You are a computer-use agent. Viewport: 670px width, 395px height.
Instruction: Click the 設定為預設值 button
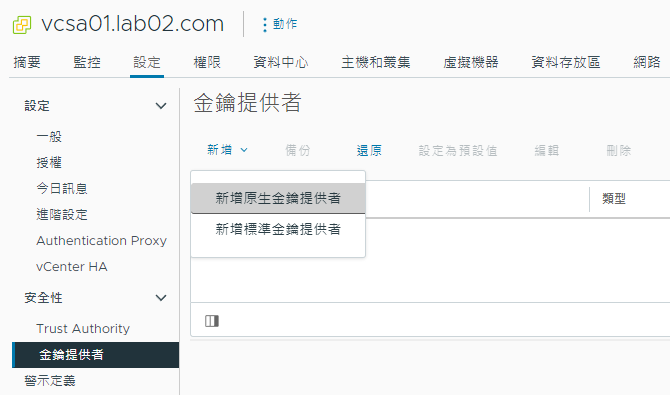458,150
